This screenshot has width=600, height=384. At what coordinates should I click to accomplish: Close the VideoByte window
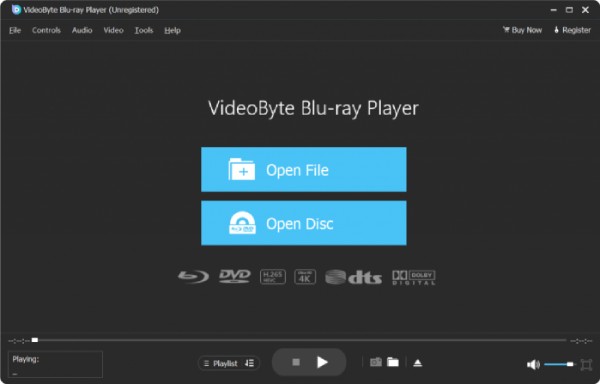point(585,10)
